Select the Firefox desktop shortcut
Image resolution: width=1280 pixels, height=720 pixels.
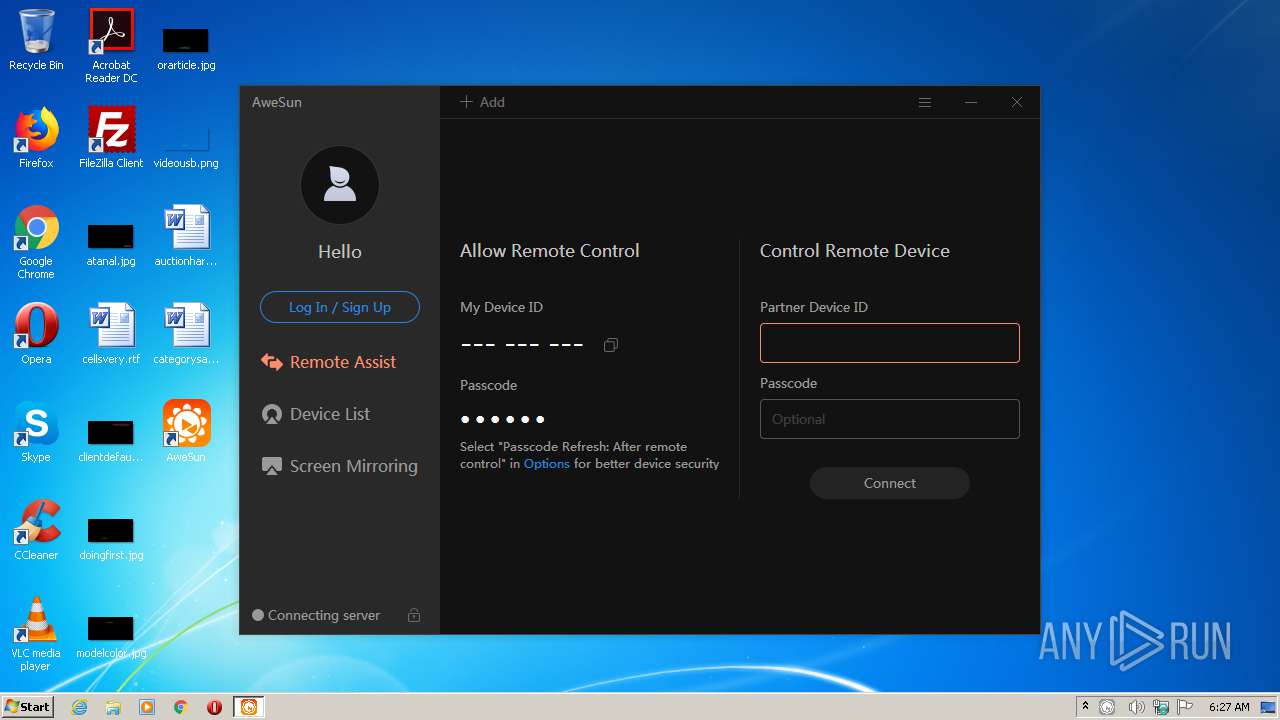tap(36, 138)
